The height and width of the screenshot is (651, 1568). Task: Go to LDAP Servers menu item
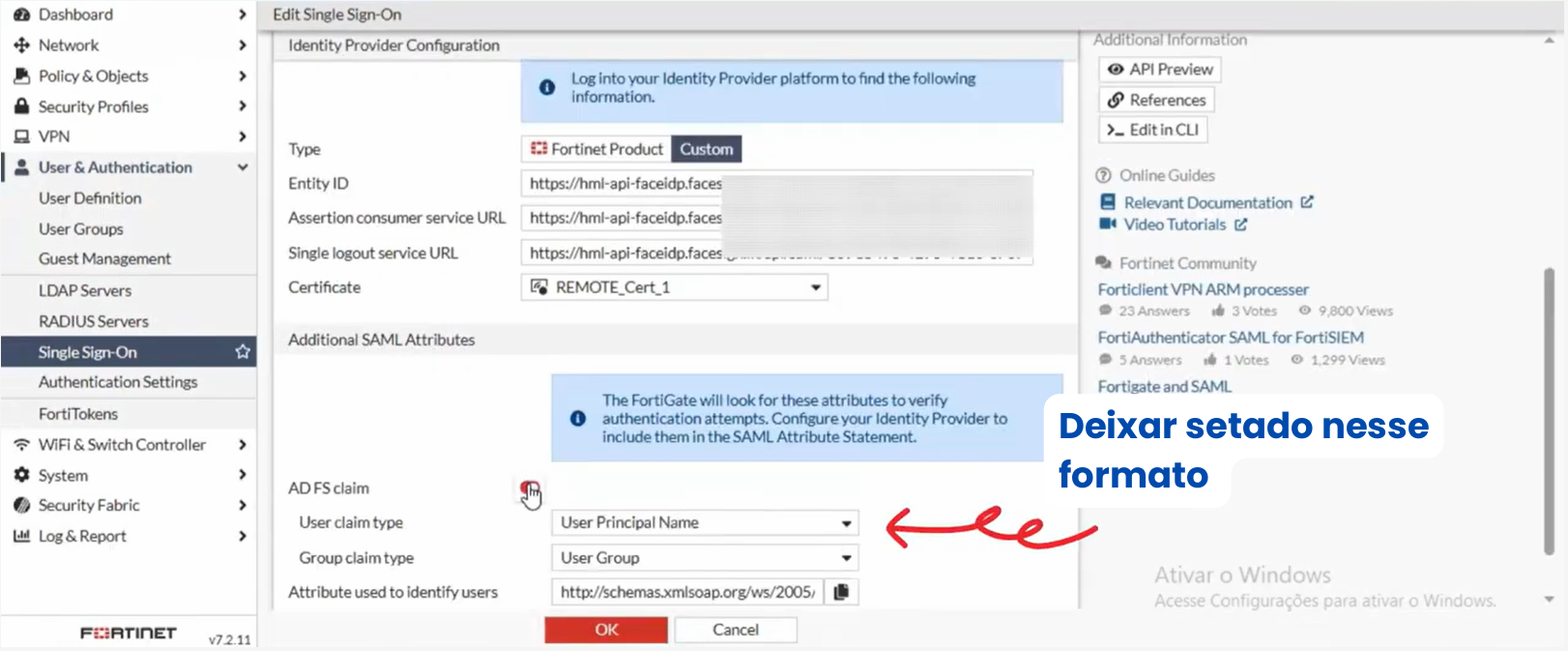85,290
